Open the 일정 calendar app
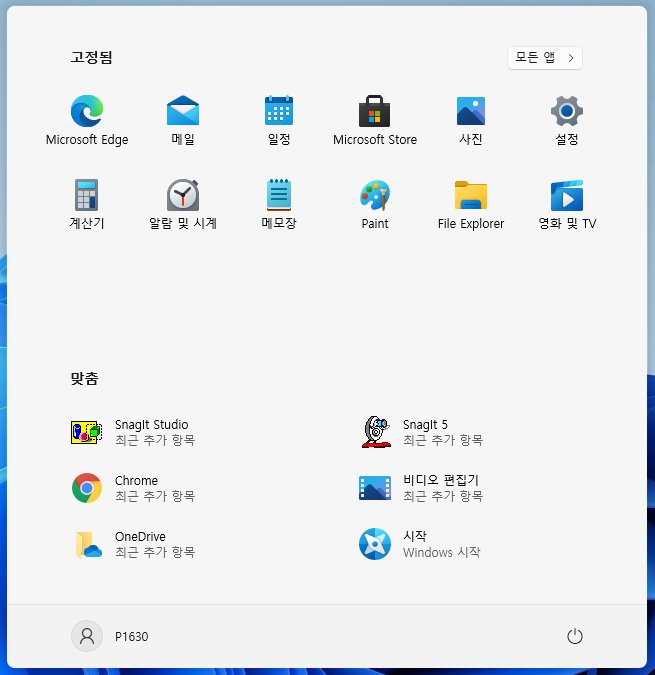The width and height of the screenshot is (655, 675). (279, 121)
